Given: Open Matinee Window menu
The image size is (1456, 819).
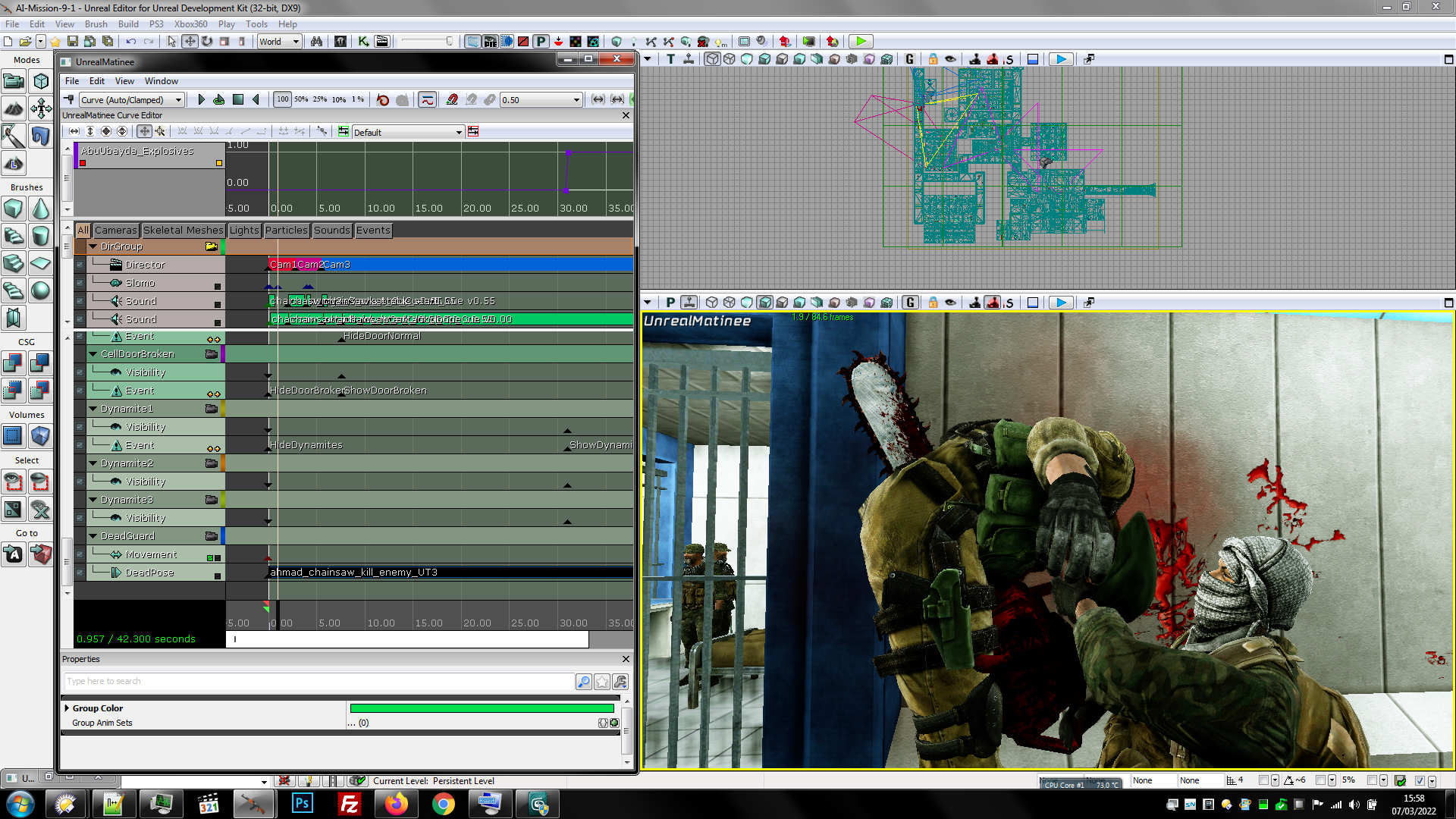Looking at the screenshot, I should click(162, 81).
